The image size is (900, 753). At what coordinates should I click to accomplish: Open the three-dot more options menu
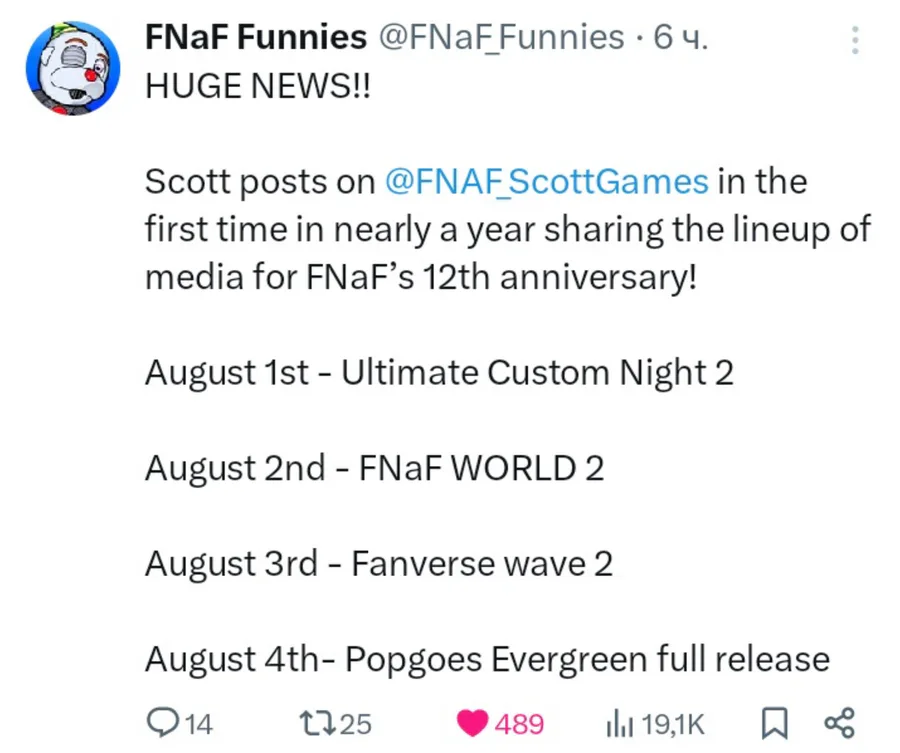855,41
